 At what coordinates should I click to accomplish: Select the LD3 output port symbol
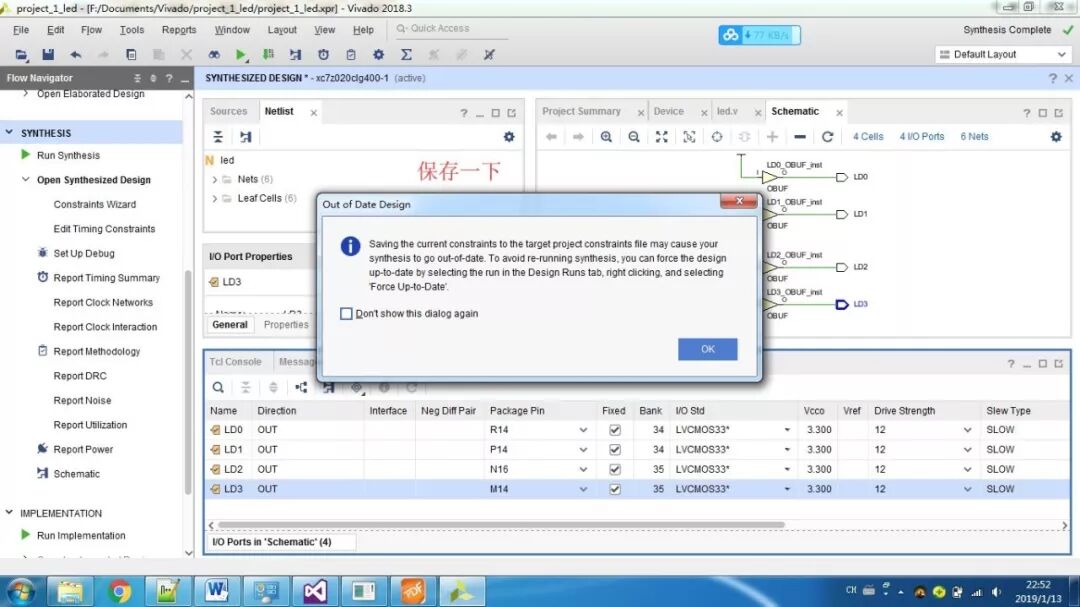coord(842,304)
